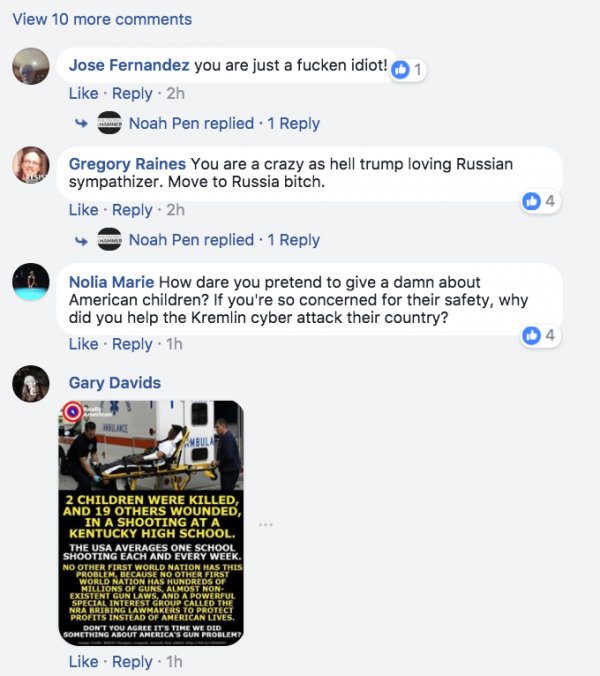Open the three-dot options beside Gary Davids' image
The image size is (600, 676).
tap(266, 525)
